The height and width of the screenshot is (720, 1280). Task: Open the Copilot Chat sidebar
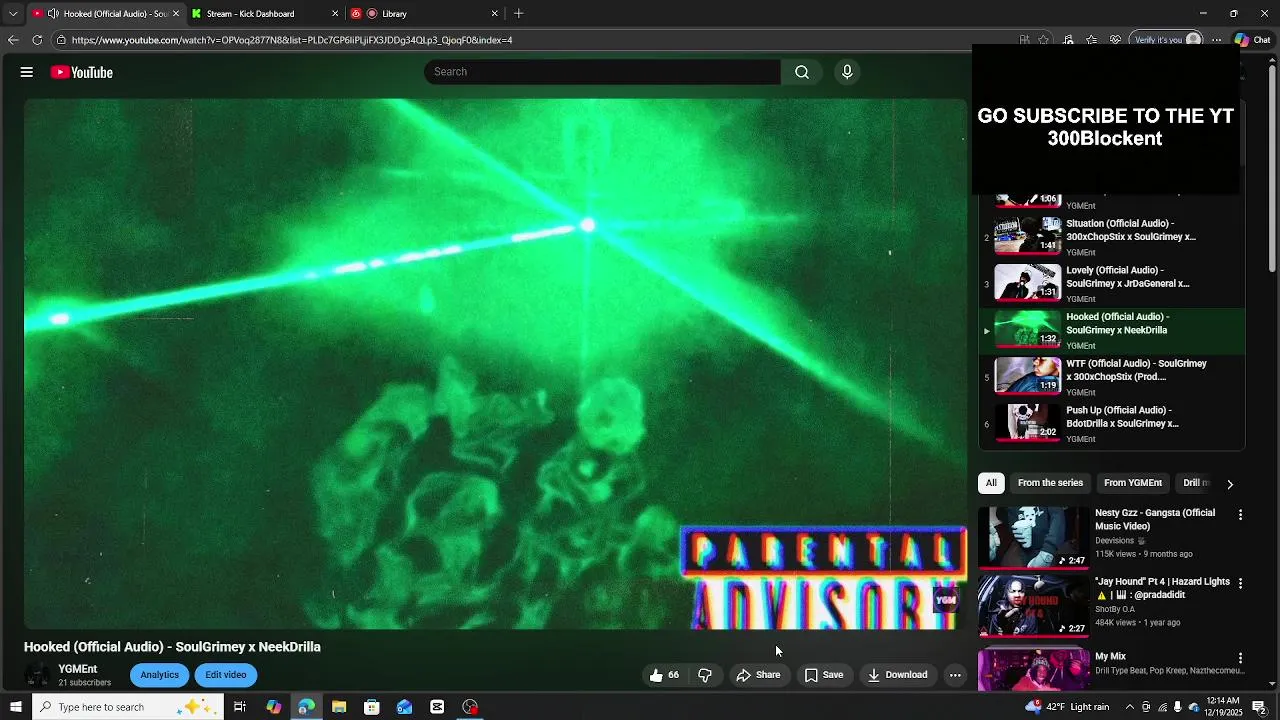click(1253, 40)
